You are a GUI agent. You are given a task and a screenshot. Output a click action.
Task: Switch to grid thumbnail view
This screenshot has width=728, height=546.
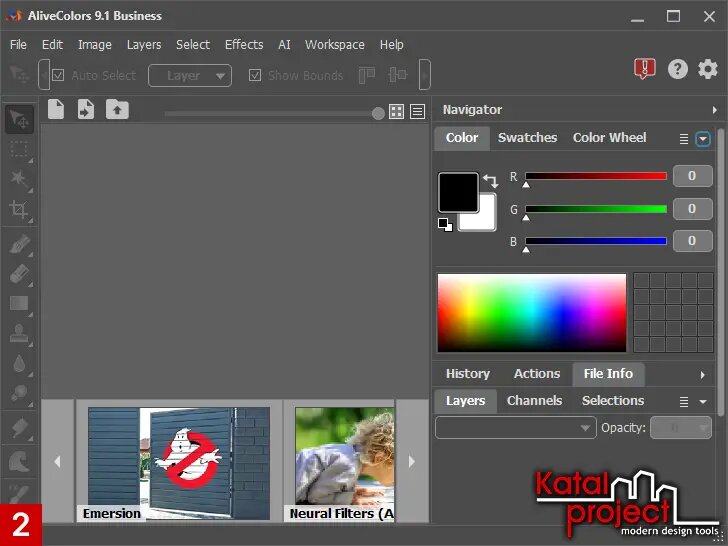(x=396, y=111)
